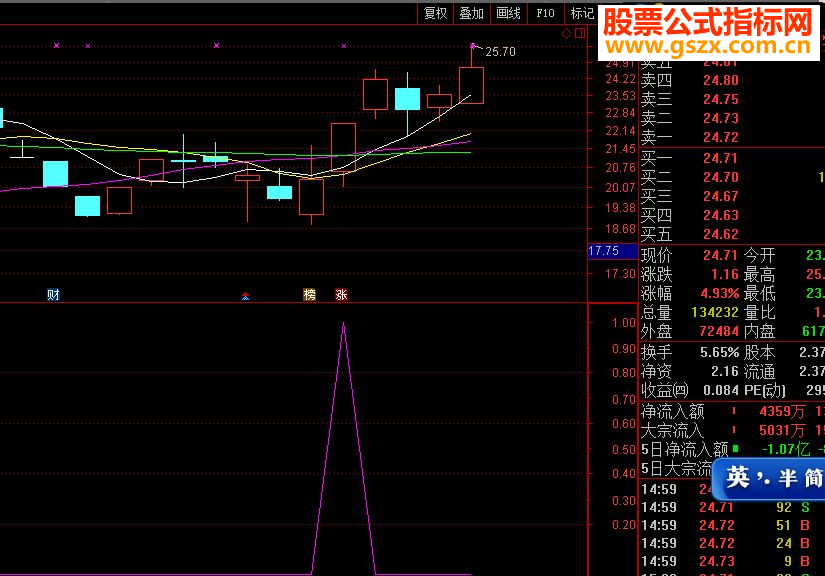Click the 标记 mark button
The width and height of the screenshot is (825, 576).
click(582, 13)
